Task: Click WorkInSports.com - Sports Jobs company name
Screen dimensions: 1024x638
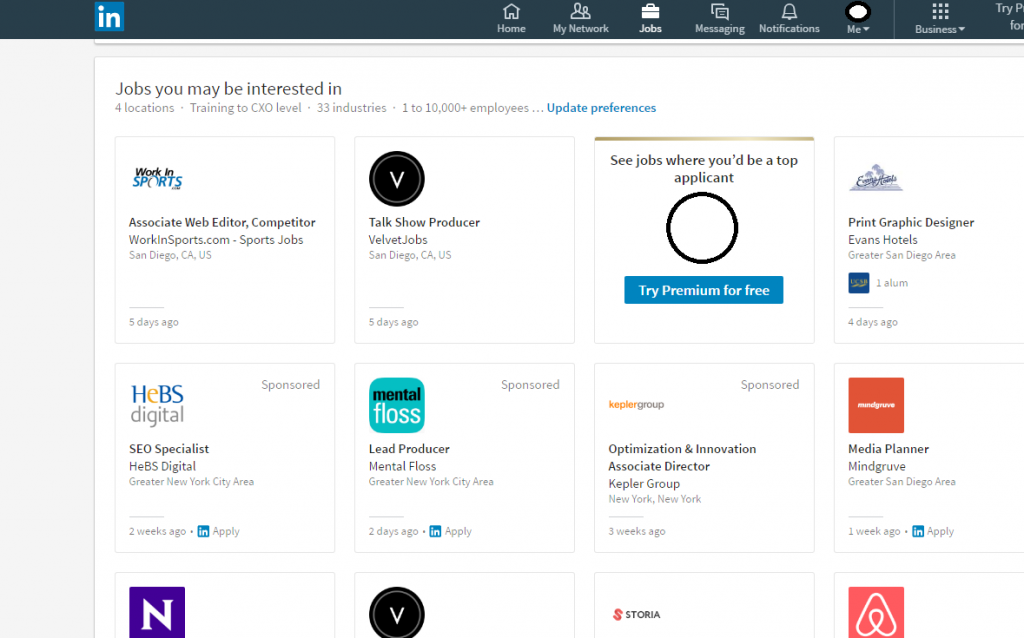Action: (x=216, y=240)
